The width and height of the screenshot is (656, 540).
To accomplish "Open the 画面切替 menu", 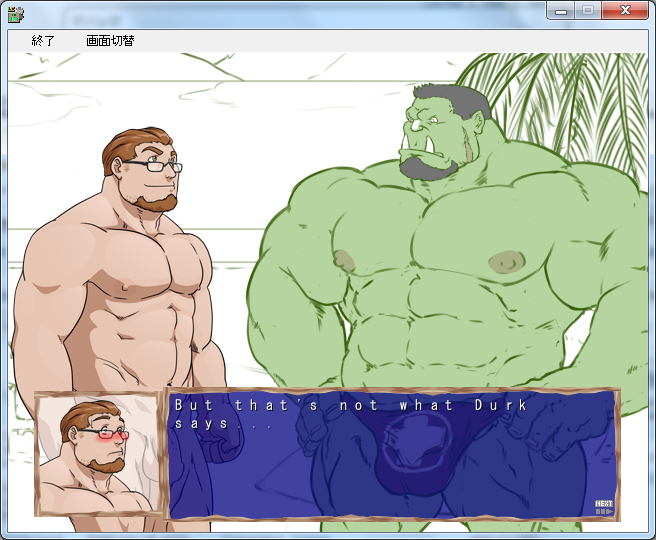I will click(110, 41).
